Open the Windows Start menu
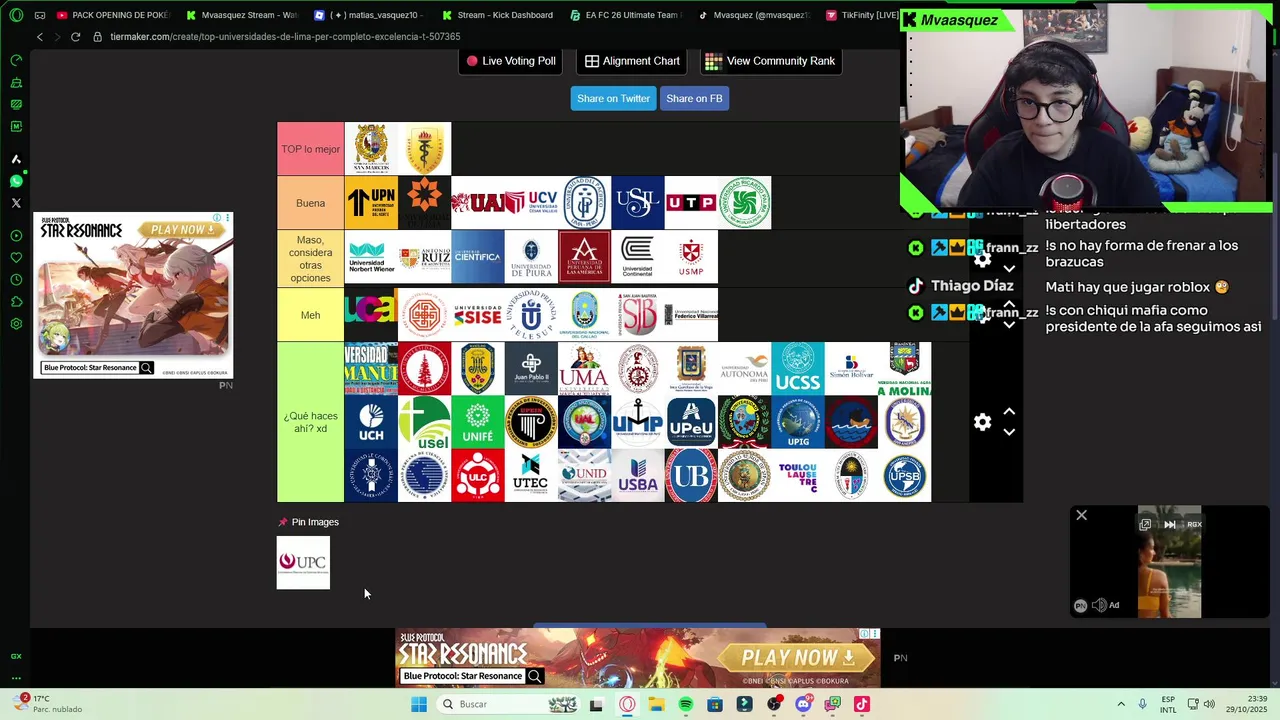Screen dimensions: 1280x720 pos(419,704)
